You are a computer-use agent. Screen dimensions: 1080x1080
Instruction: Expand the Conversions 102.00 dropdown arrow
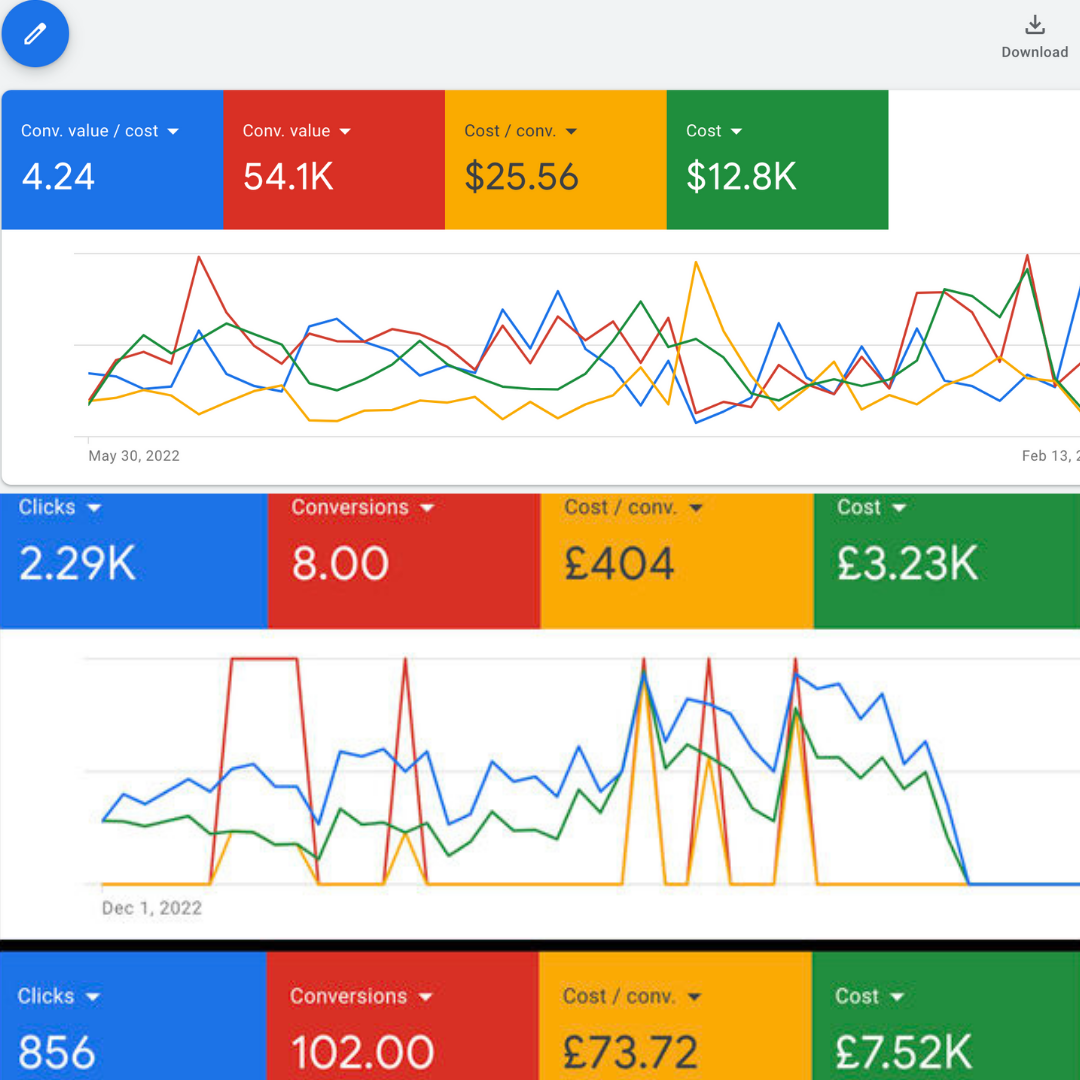tap(426, 997)
